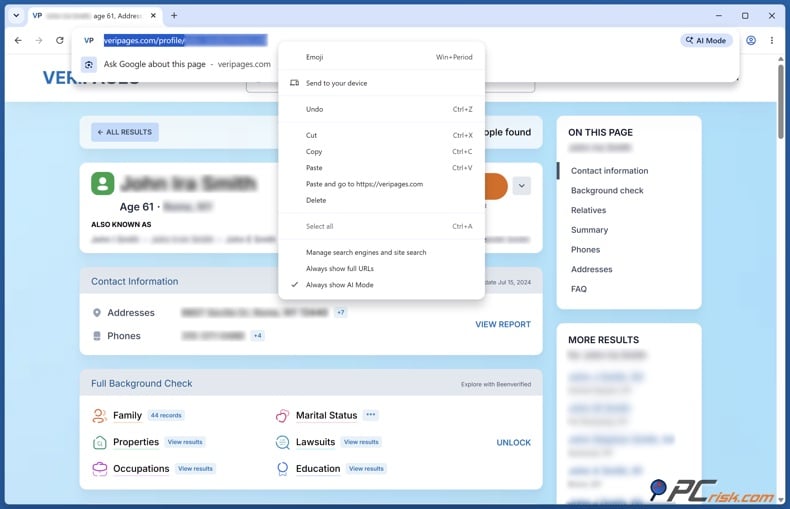Reload the page with the refresh icon

59,40
